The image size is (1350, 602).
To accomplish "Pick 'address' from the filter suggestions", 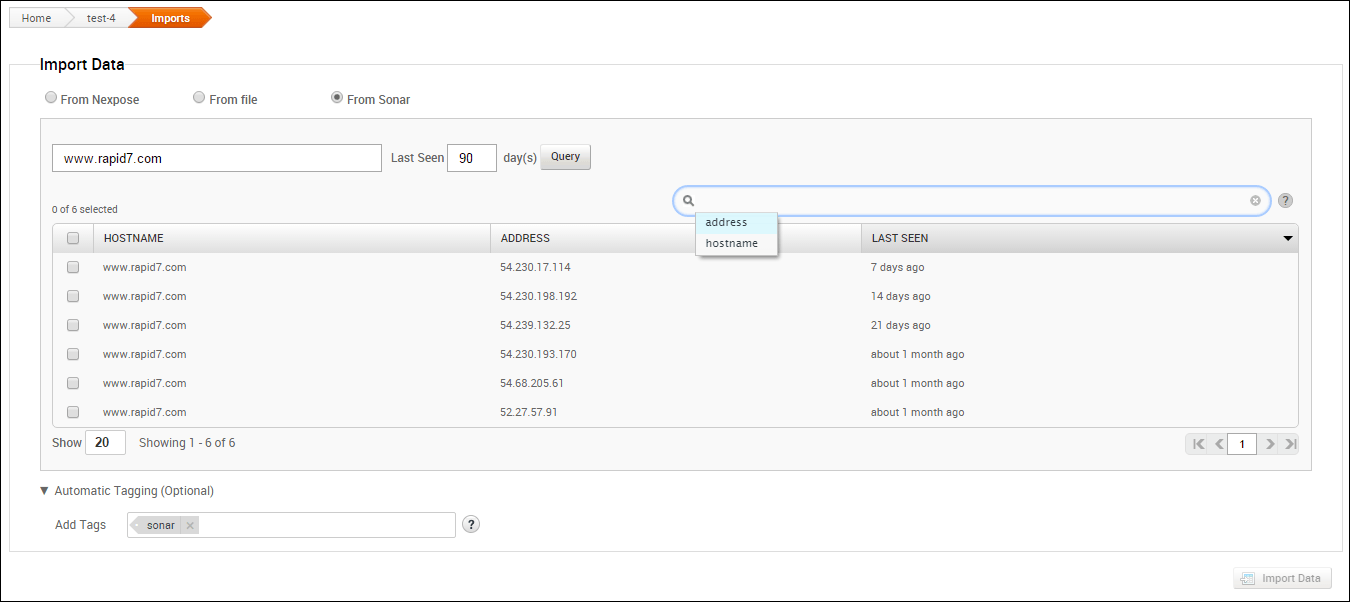I will (x=726, y=222).
